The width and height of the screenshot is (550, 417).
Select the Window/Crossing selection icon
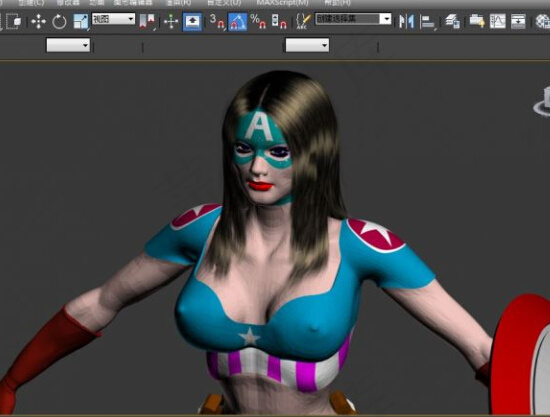(x=14, y=21)
